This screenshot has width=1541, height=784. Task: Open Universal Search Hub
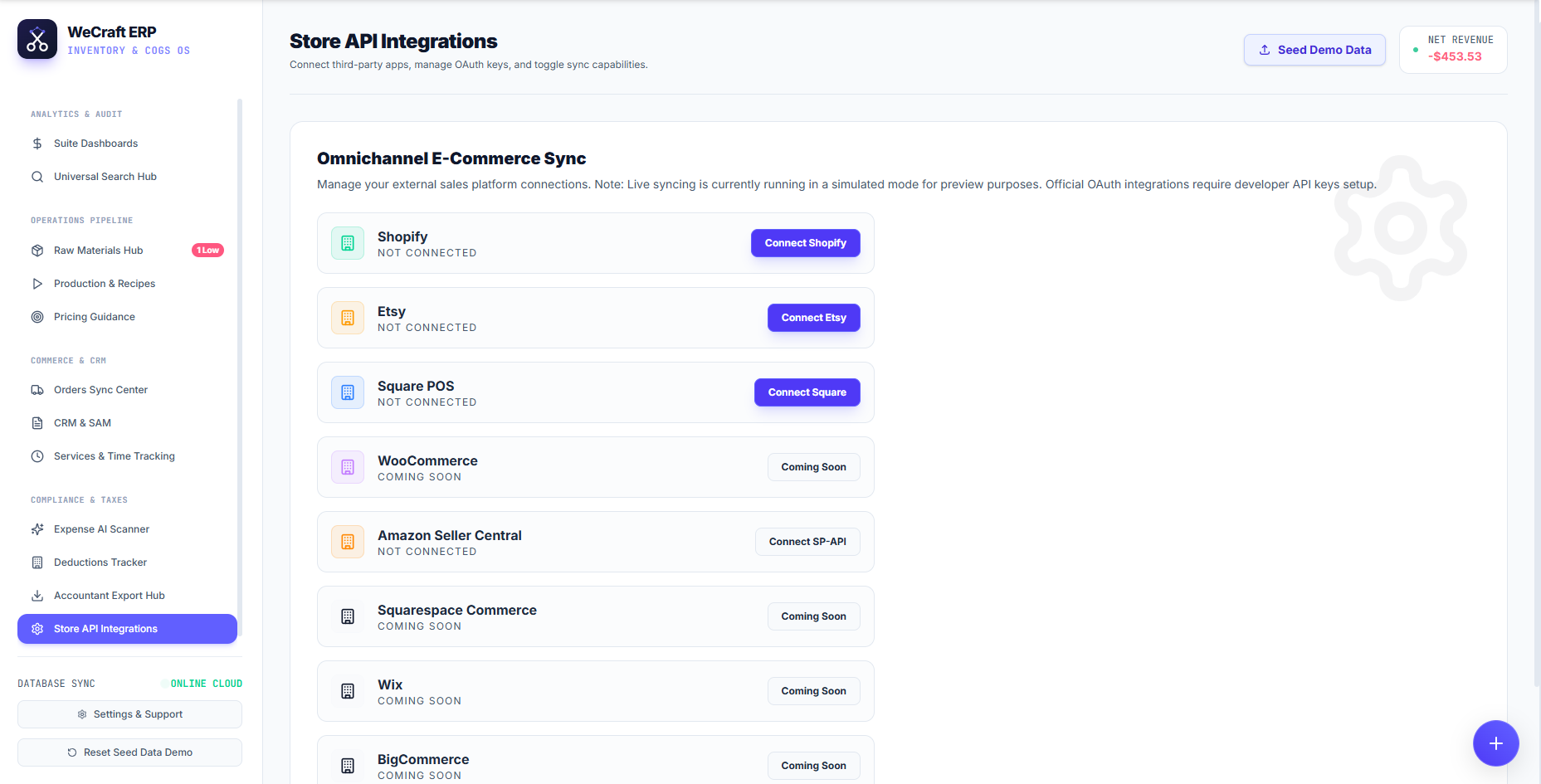[x=127, y=177]
